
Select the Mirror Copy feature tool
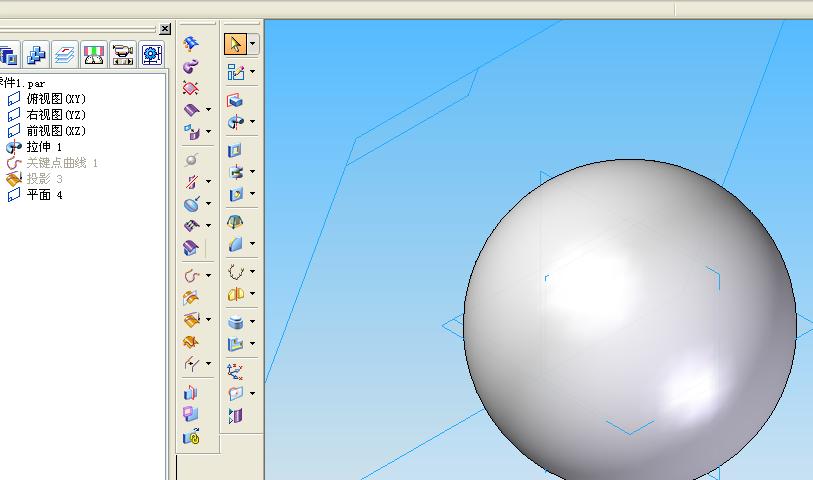click(x=235, y=294)
